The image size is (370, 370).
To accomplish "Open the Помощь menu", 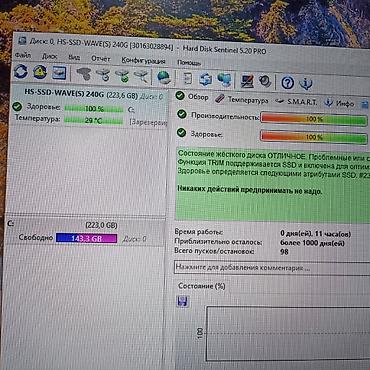I will point(189,62).
